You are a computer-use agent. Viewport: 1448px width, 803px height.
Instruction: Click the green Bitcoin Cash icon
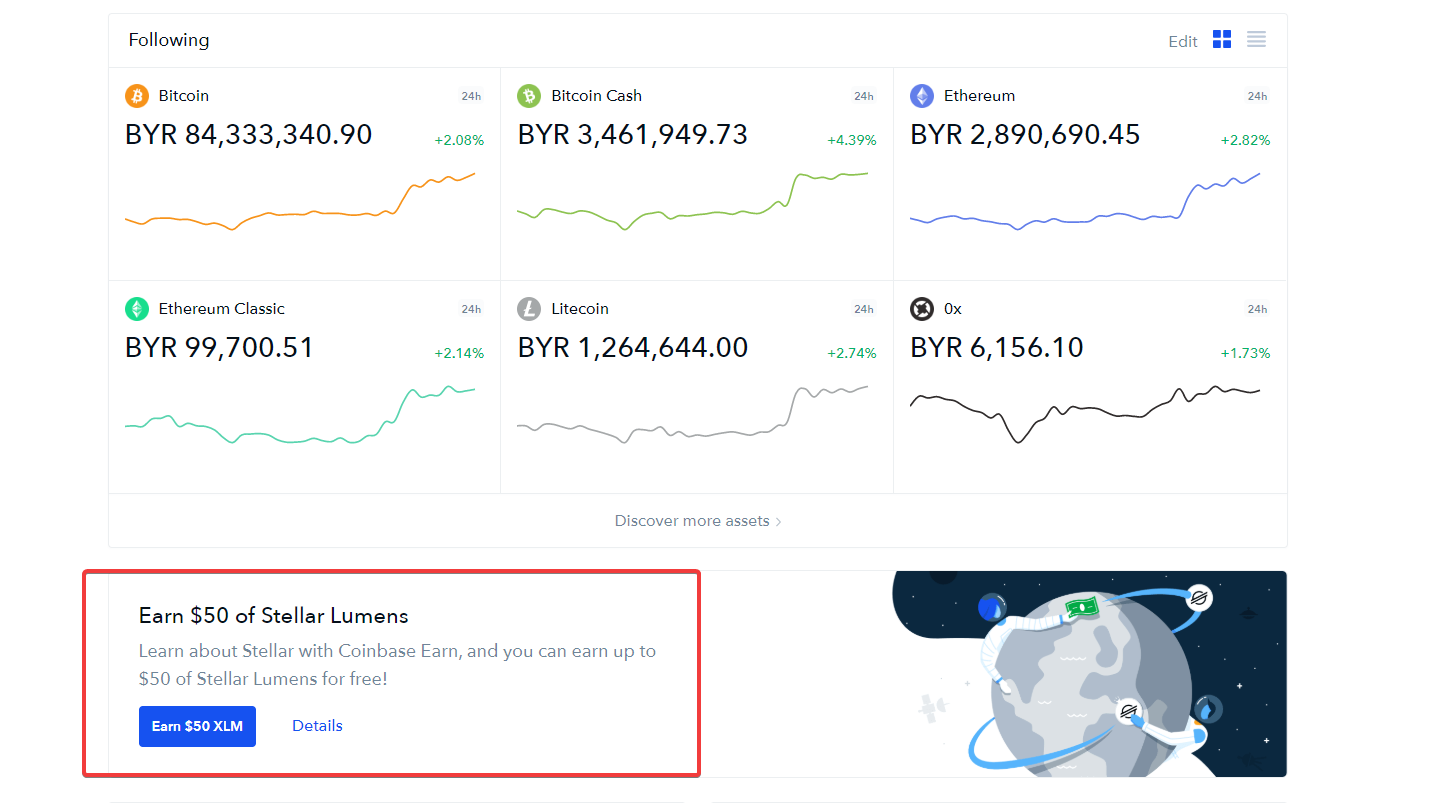point(529,96)
